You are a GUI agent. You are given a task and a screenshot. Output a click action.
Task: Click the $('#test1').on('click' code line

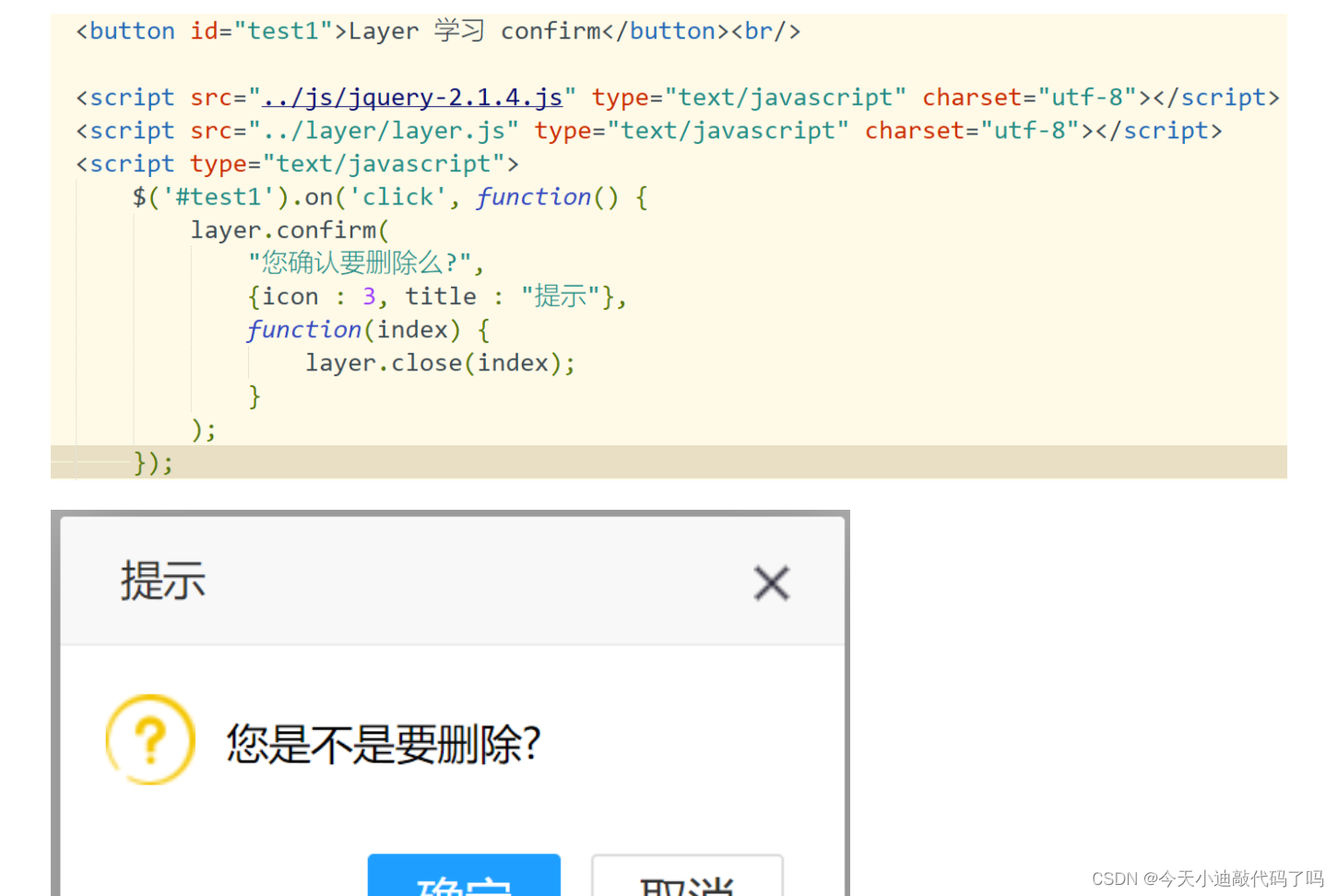pos(390,197)
